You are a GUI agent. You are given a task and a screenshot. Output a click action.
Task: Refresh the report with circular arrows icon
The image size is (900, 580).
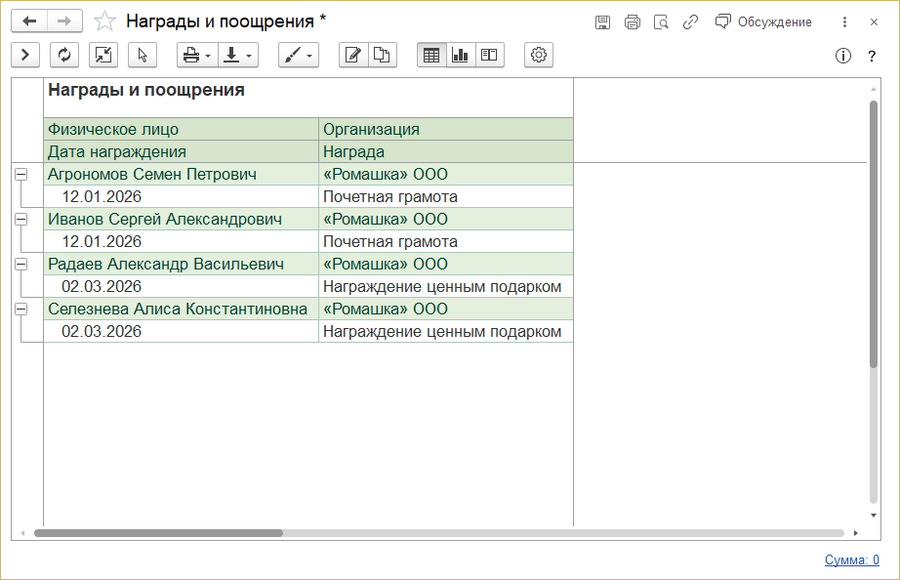tap(64, 55)
